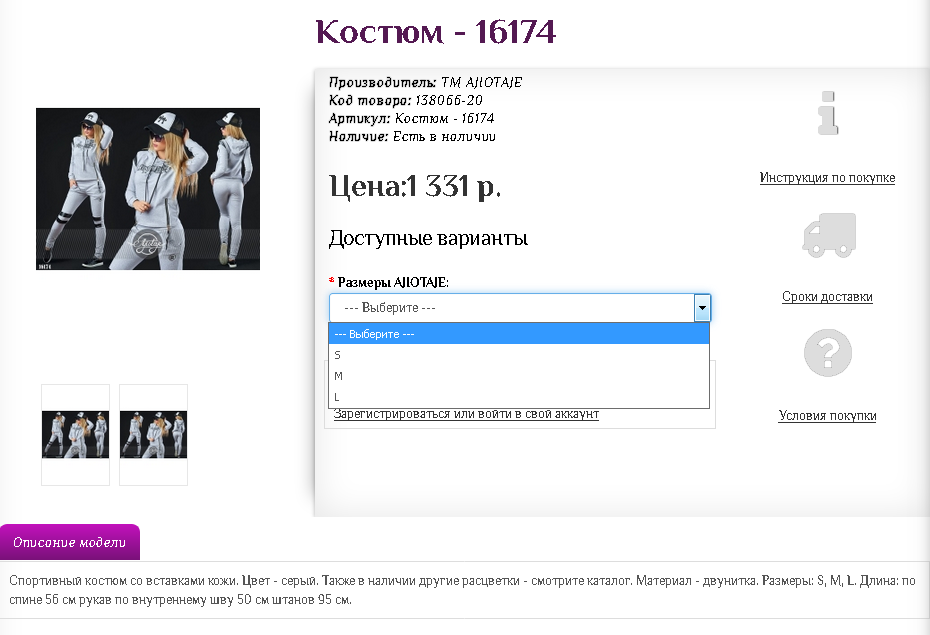
Task: Click the price text Цена:1 331 р.
Action: tap(415, 187)
